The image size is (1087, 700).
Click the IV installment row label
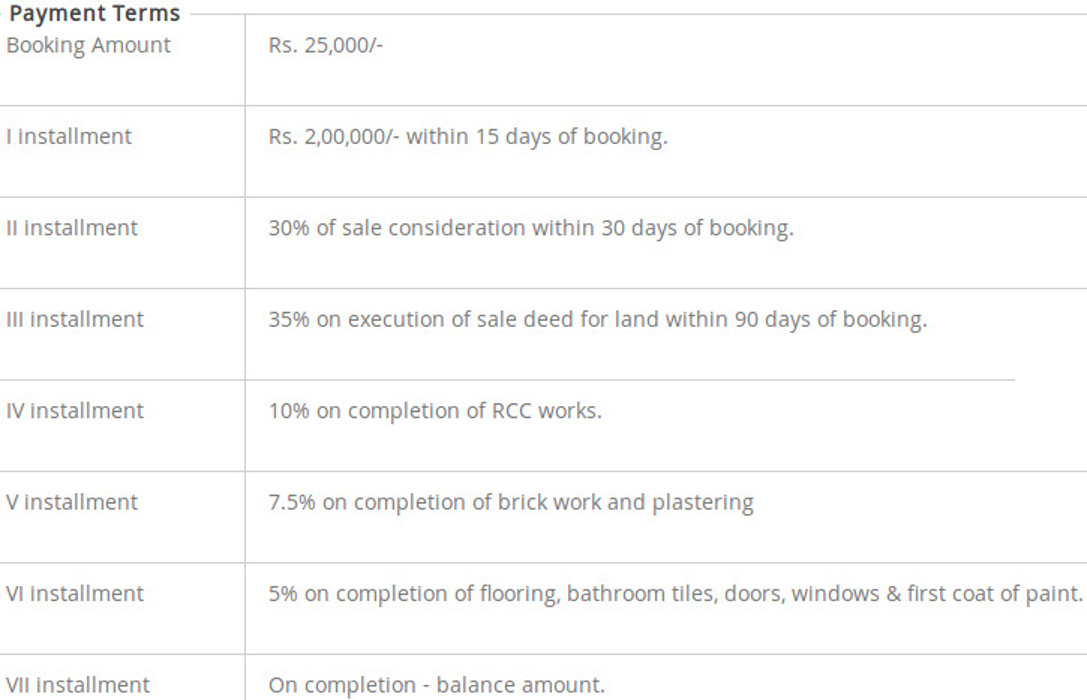75,411
